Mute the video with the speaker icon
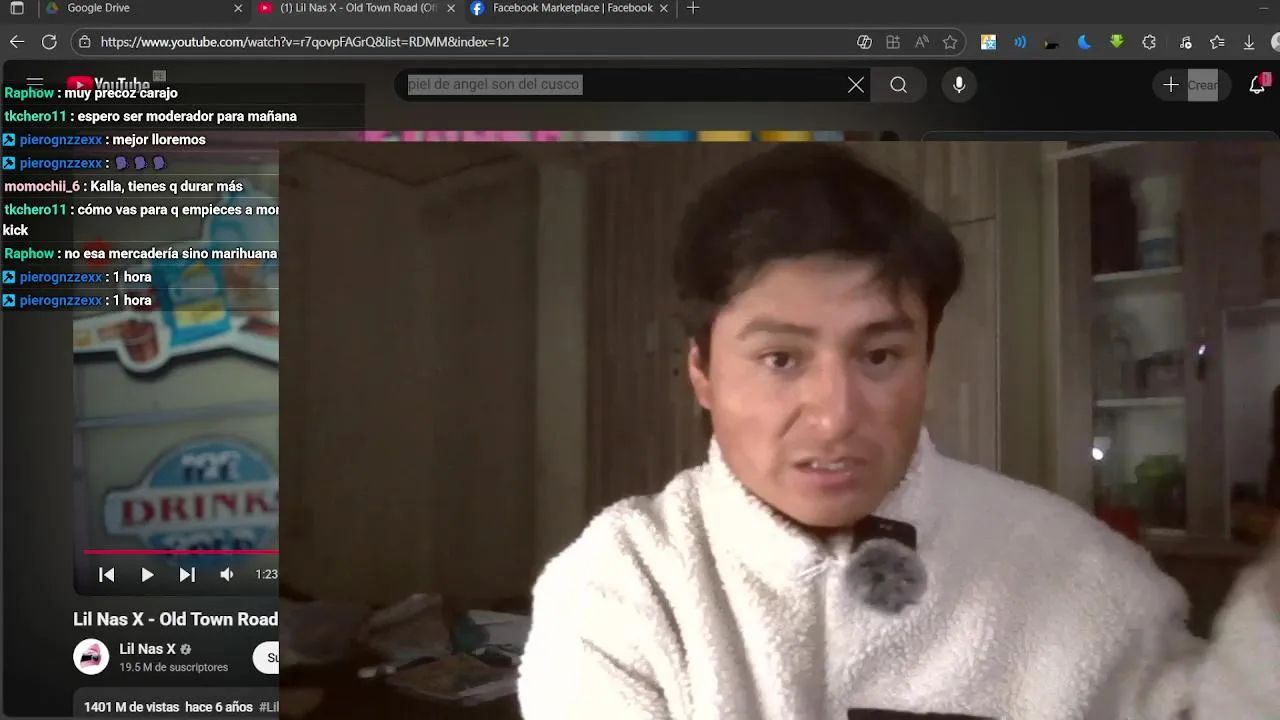 point(227,574)
